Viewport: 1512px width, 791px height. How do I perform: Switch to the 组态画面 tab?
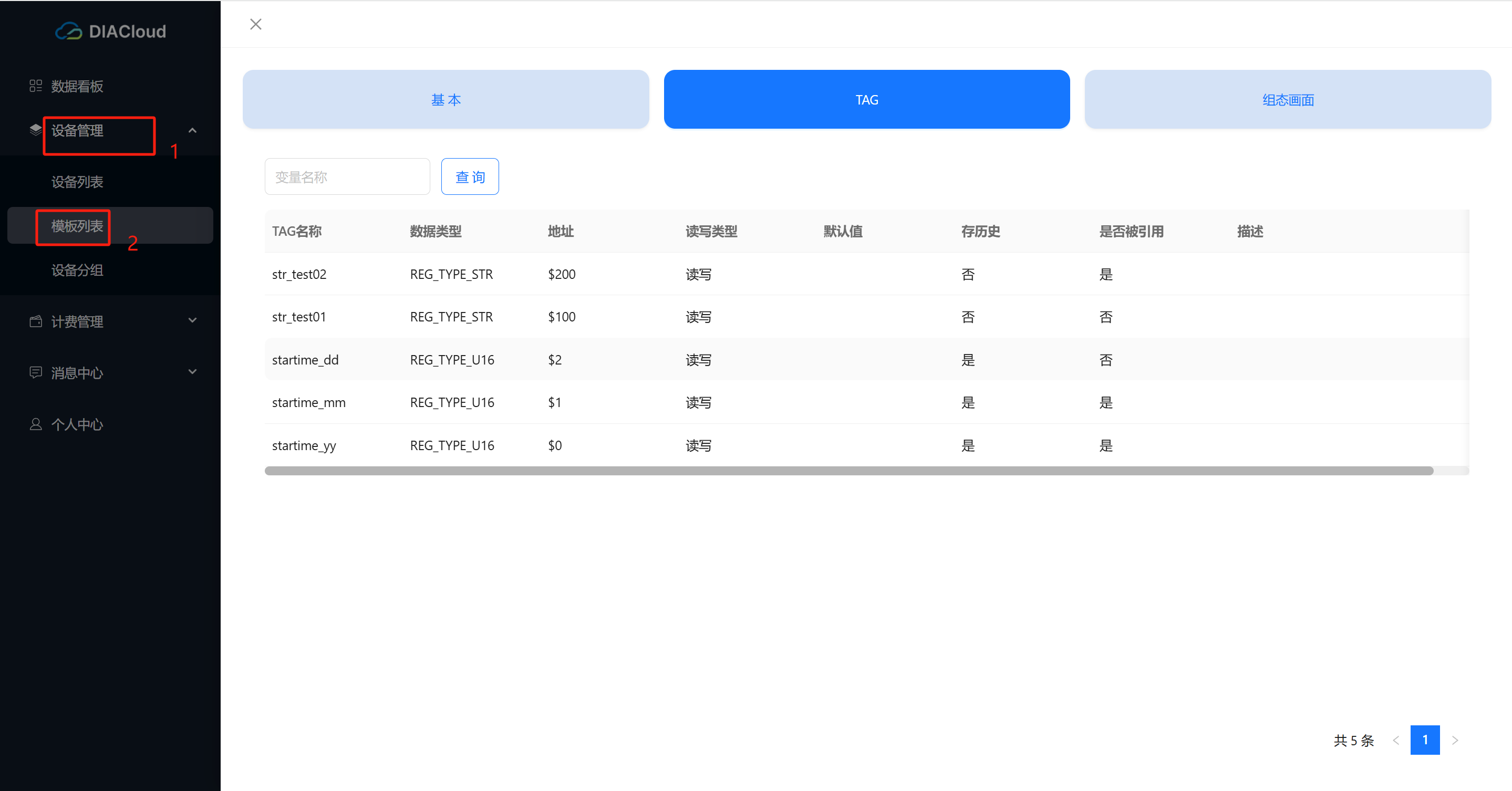(1288, 99)
